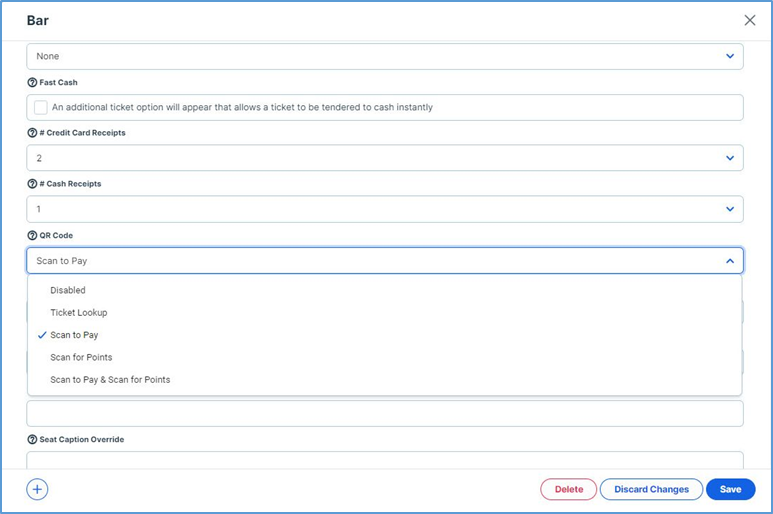Pick Scan for Points option
Screen dimensions: 773x514
coord(81,357)
